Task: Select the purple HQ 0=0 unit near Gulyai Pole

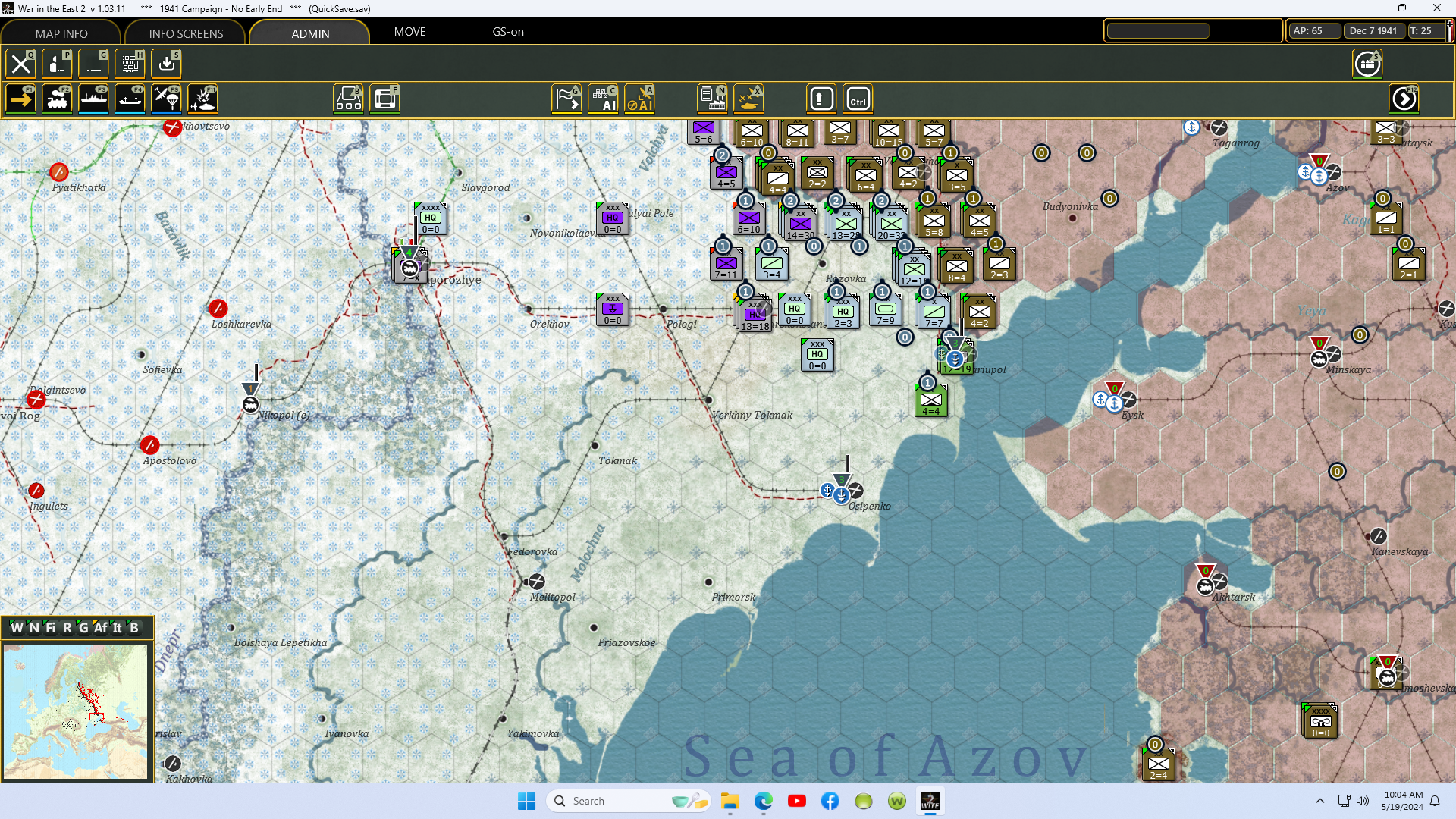Action: [x=612, y=219]
